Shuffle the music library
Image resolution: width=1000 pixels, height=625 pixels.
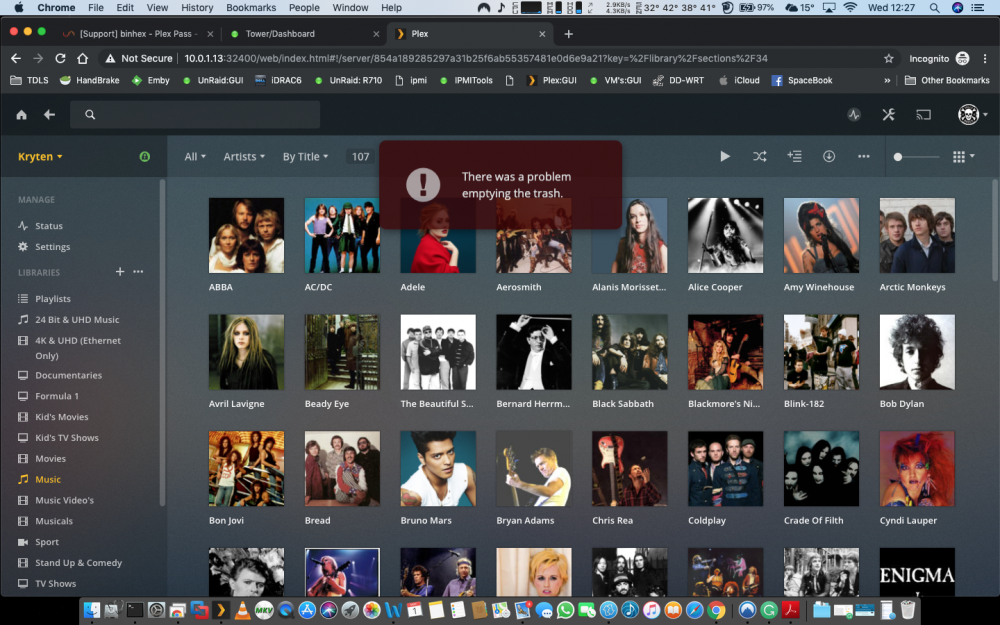(760, 156)
